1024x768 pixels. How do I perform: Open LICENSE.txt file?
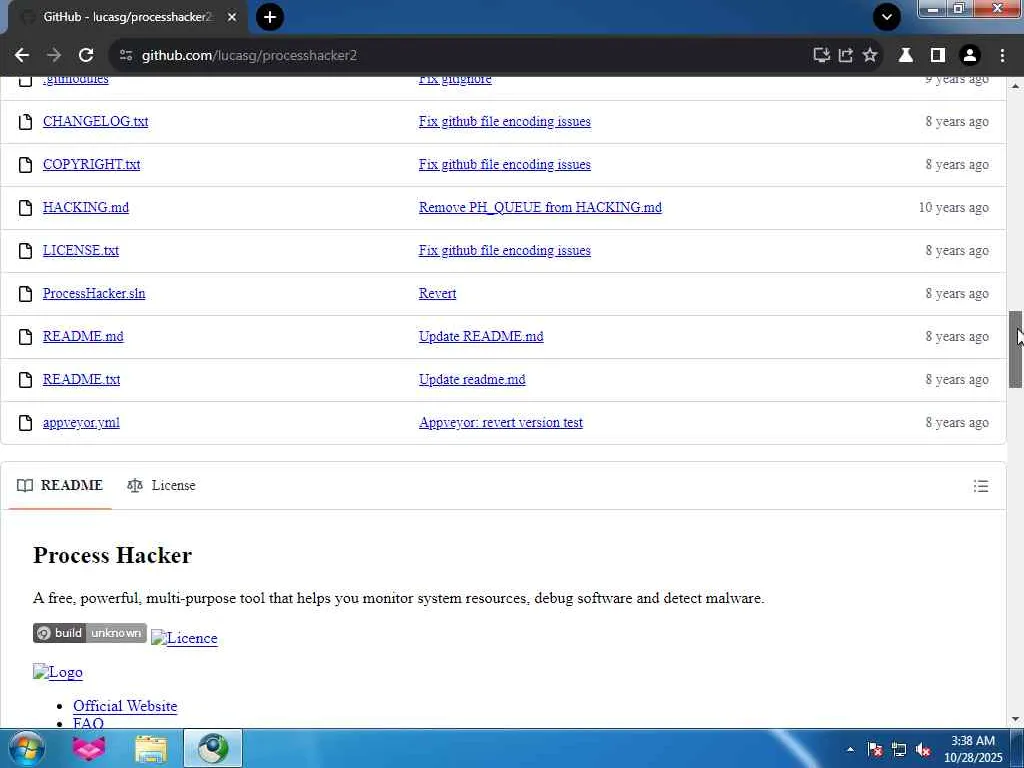(x=81, y=251)
